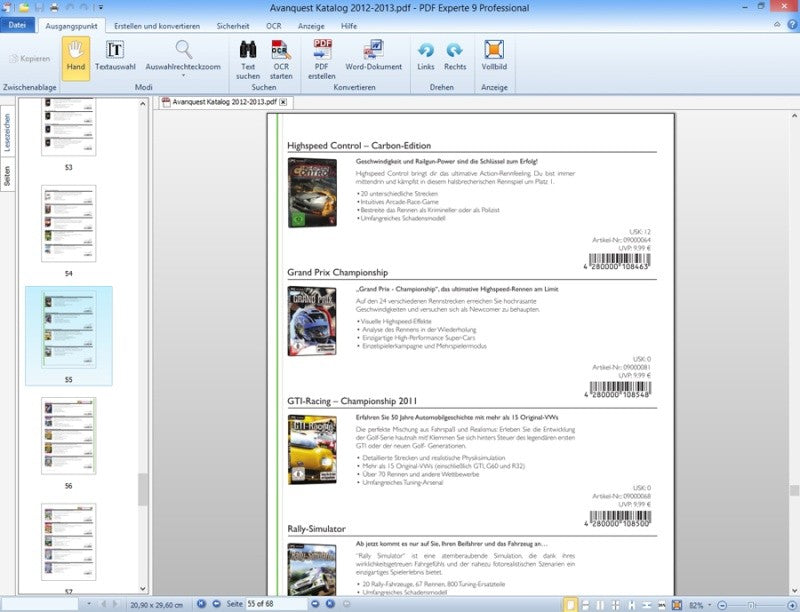Click zoom in plus button
Viewport: 800px width, 612px height.
pos(792,605)
